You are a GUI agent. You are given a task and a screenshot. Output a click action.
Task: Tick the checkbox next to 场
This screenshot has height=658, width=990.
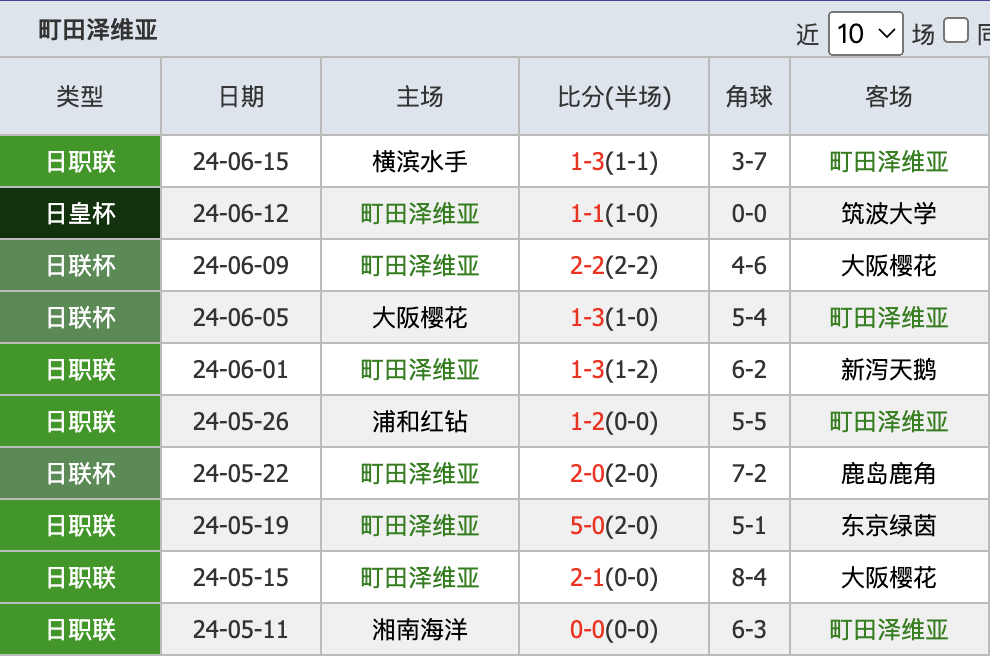coord(955,30)
